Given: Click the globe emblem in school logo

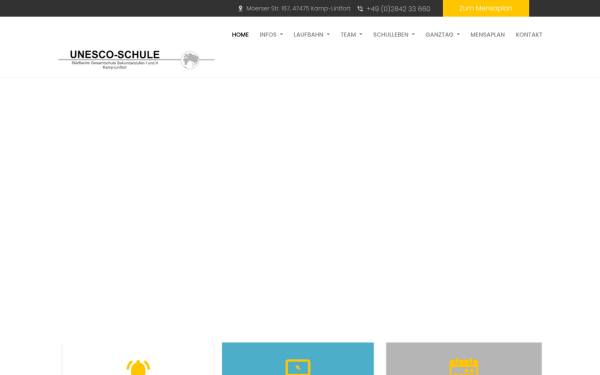Looking at the screenshot, I should (190, 60).
